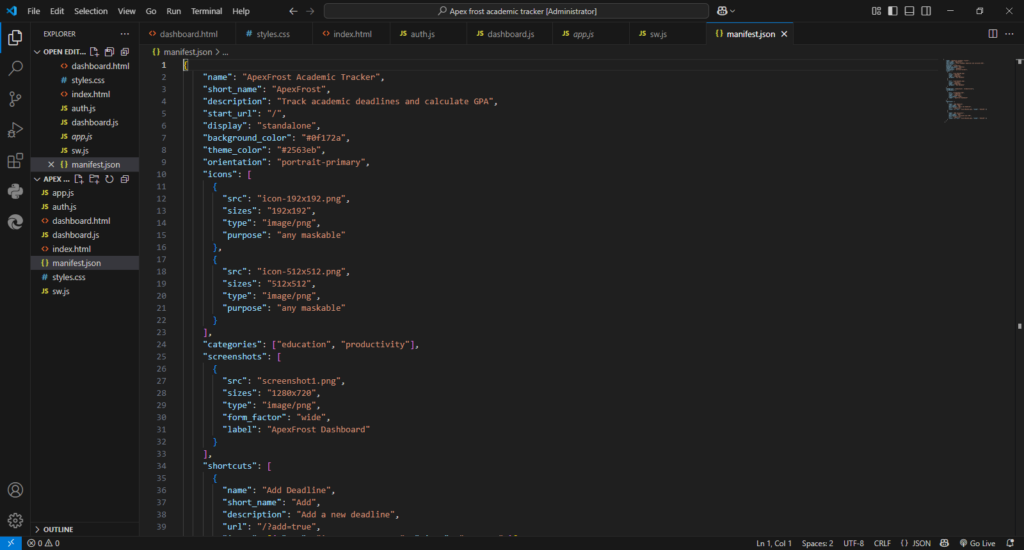Image resolution: width=1024 pixels, height=550 pixels.
Task: Switch to the dashboard.js tab
Action: [510, 34]
